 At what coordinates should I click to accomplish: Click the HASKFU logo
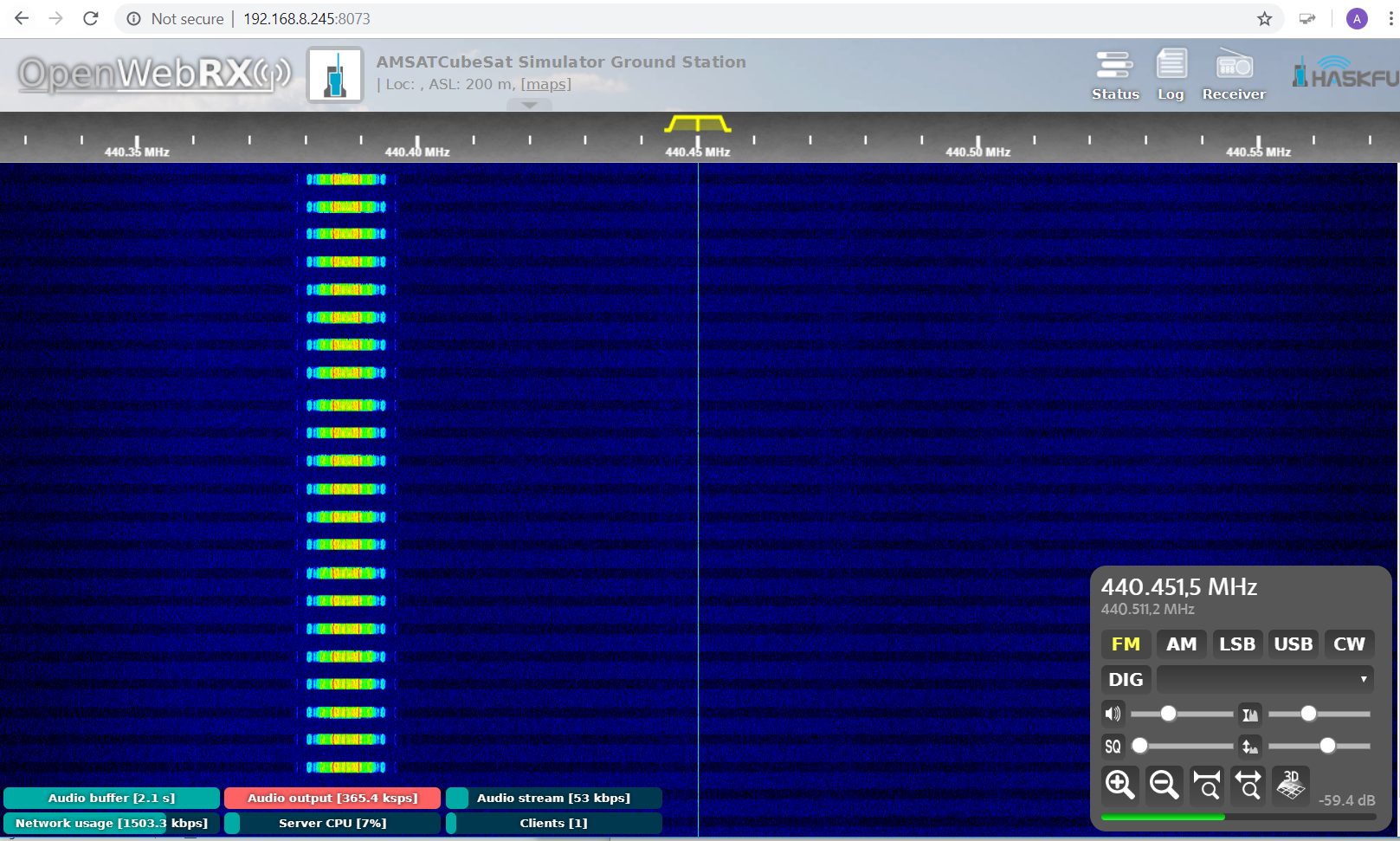point(1345,72)
